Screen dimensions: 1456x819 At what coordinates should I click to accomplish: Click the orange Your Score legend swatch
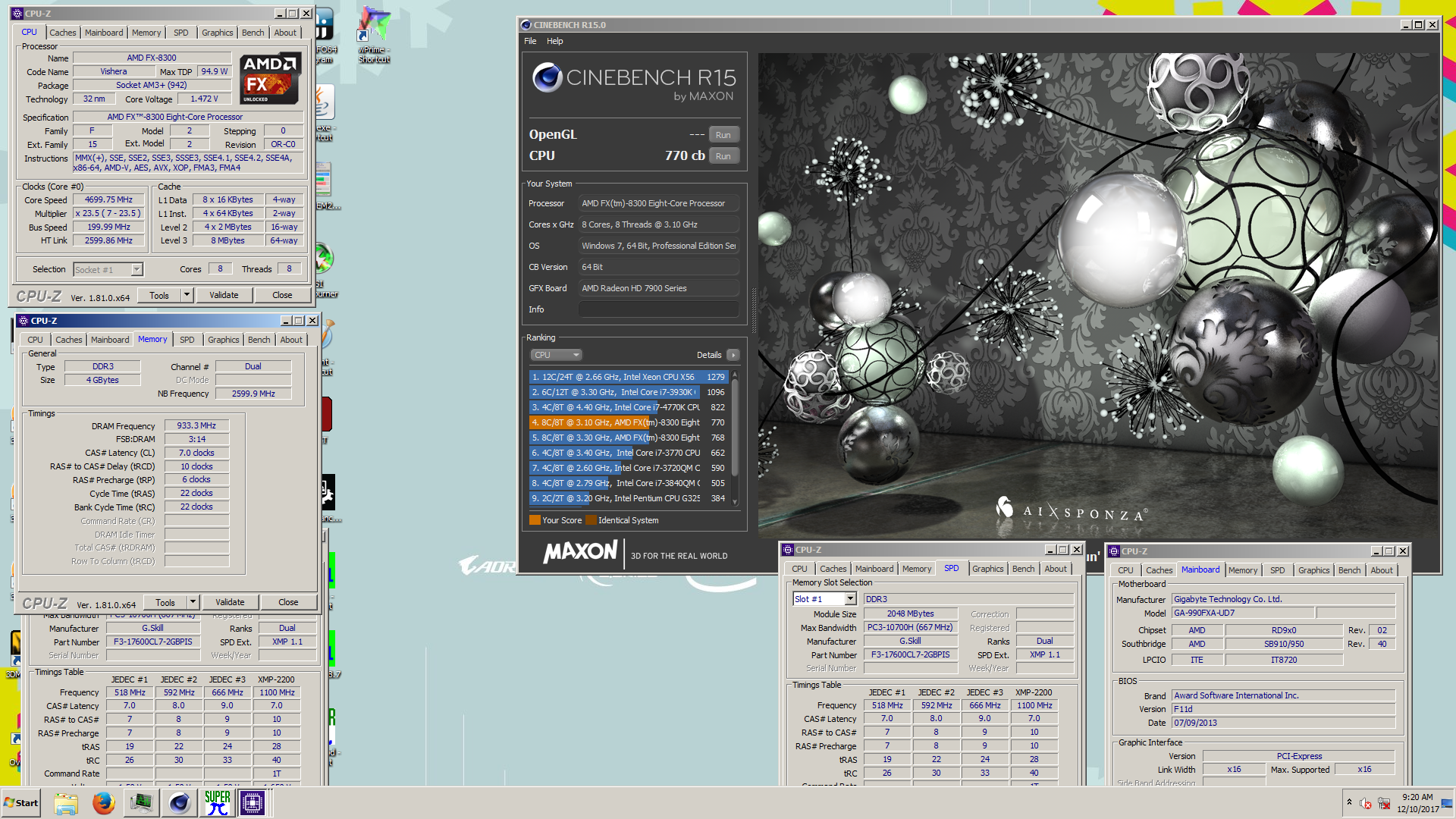coord(535,520)
